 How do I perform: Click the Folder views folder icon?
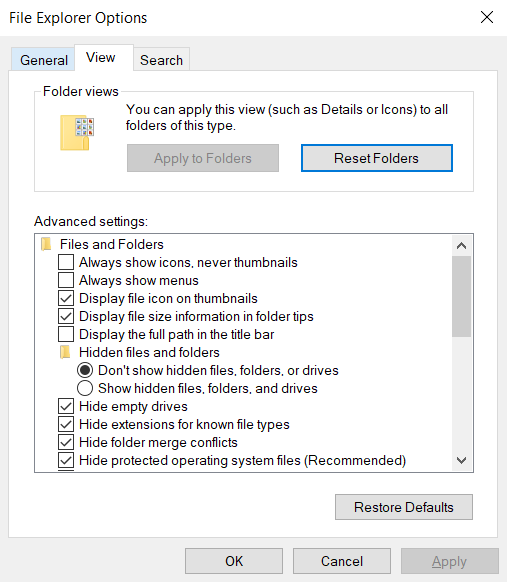77,133
